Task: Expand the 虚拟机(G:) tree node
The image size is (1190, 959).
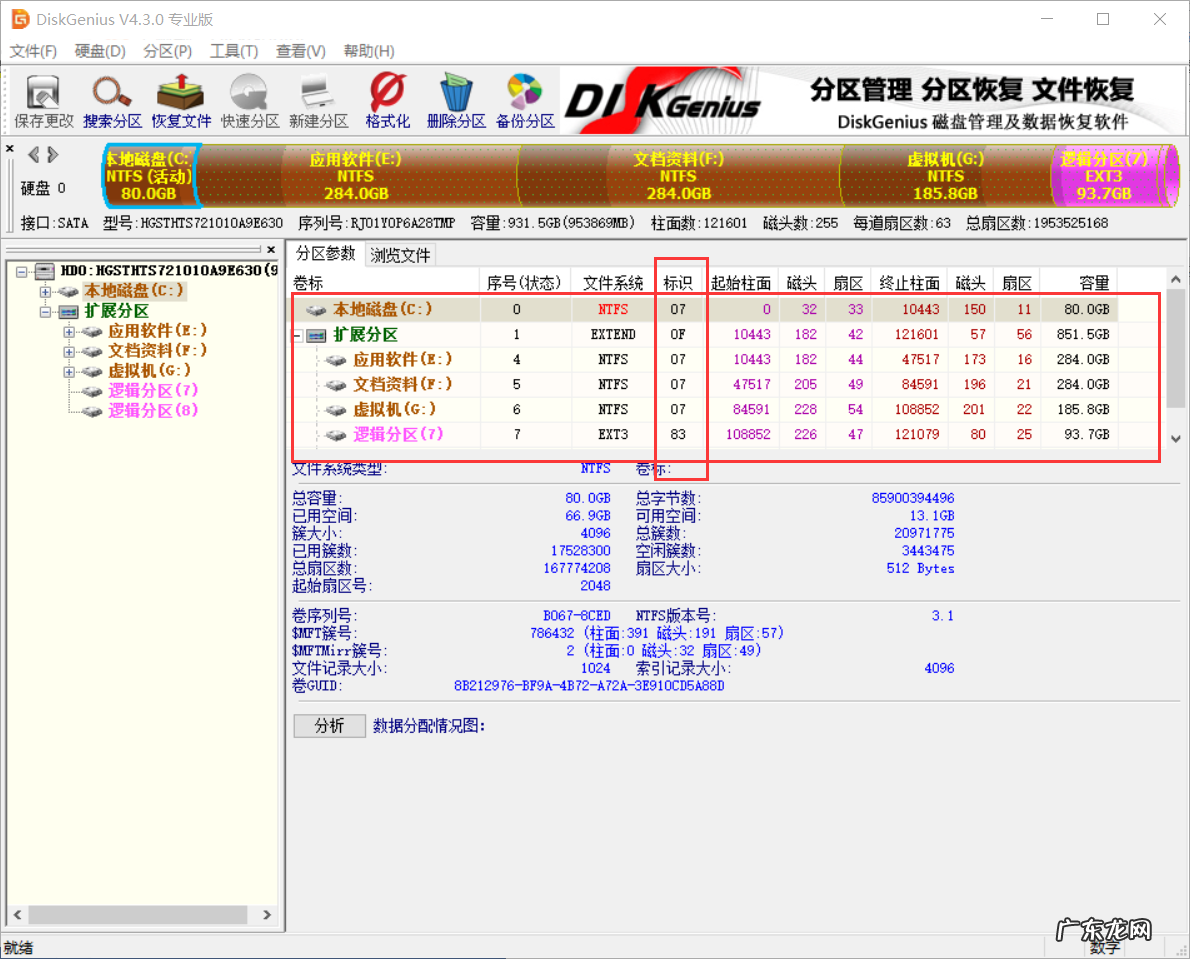Action: point(69,371)
